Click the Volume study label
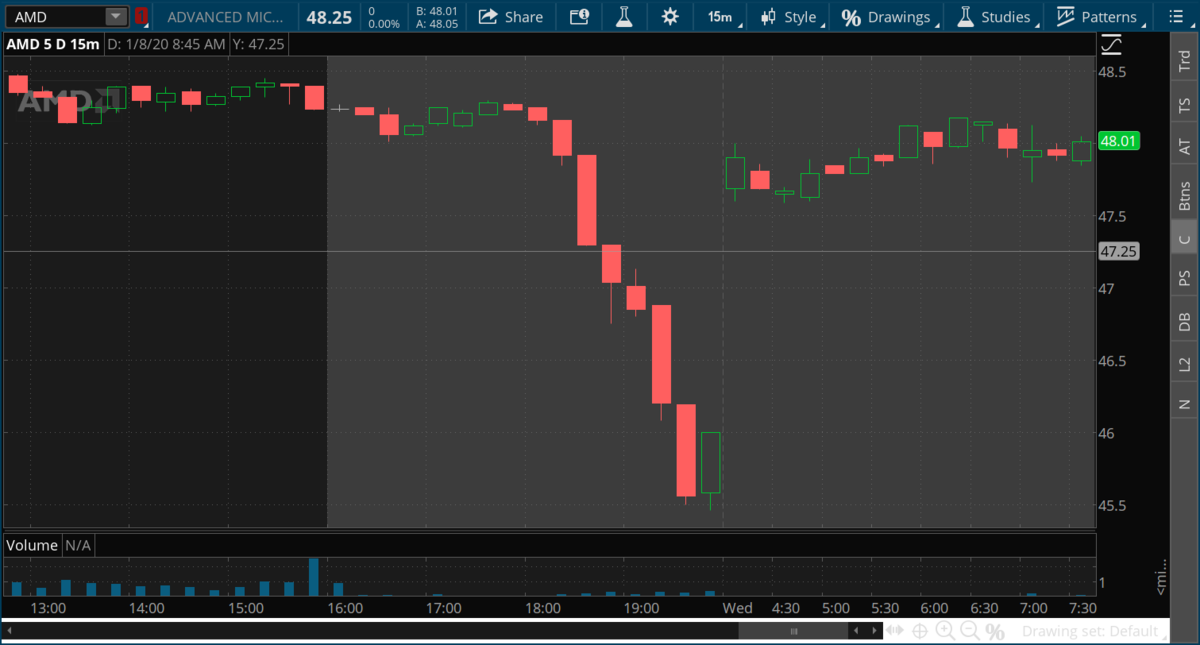The height and width of the screenshot is (645, 1200). [33, 545]
